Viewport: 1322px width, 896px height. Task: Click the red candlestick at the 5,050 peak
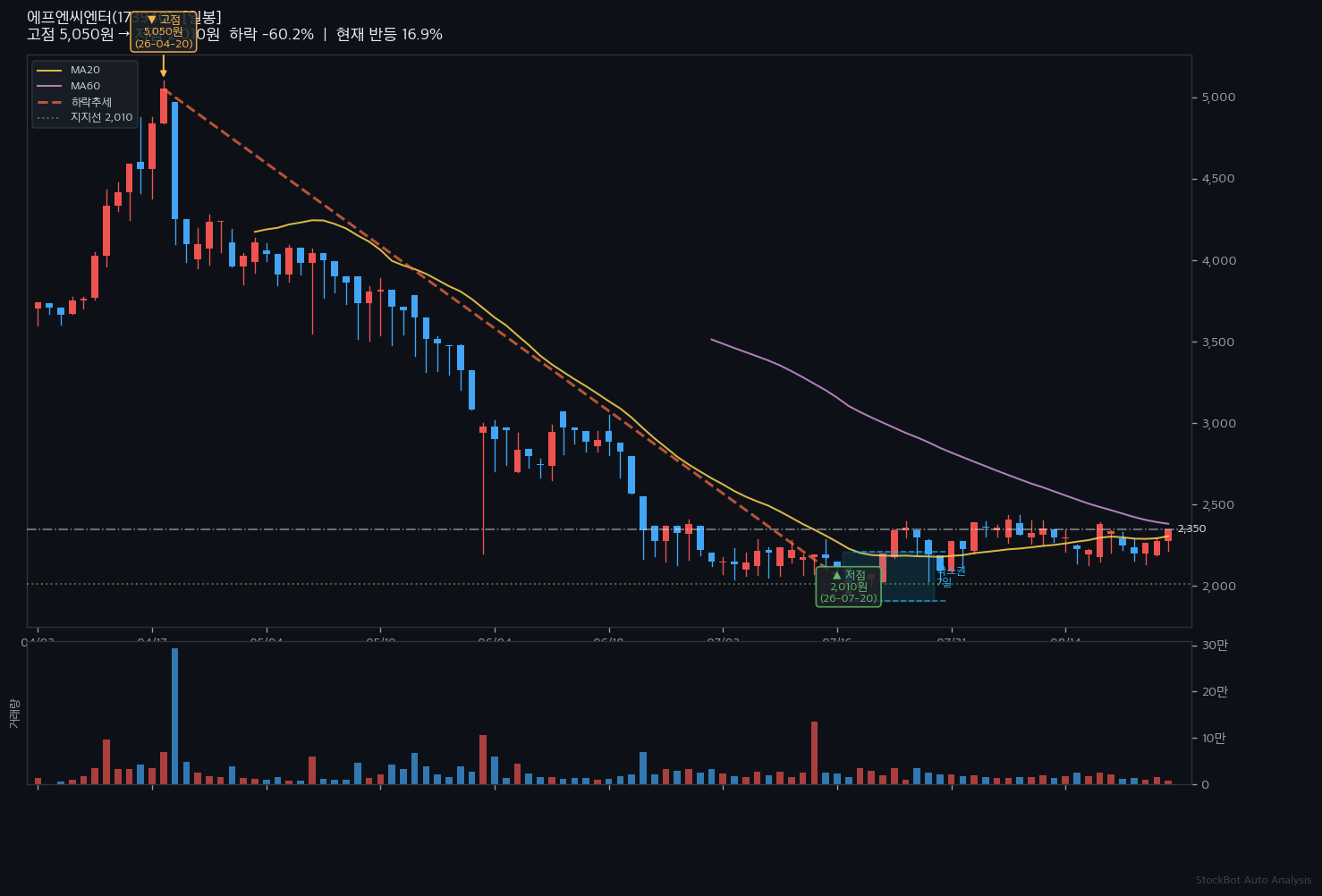coord(164,106)
